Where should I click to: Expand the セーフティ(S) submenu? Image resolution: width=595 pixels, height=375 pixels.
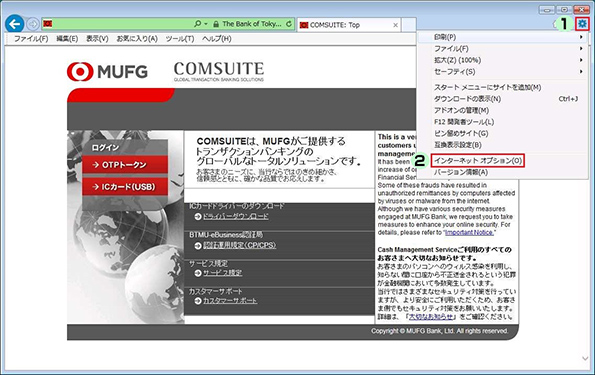(x=502, y=71)
